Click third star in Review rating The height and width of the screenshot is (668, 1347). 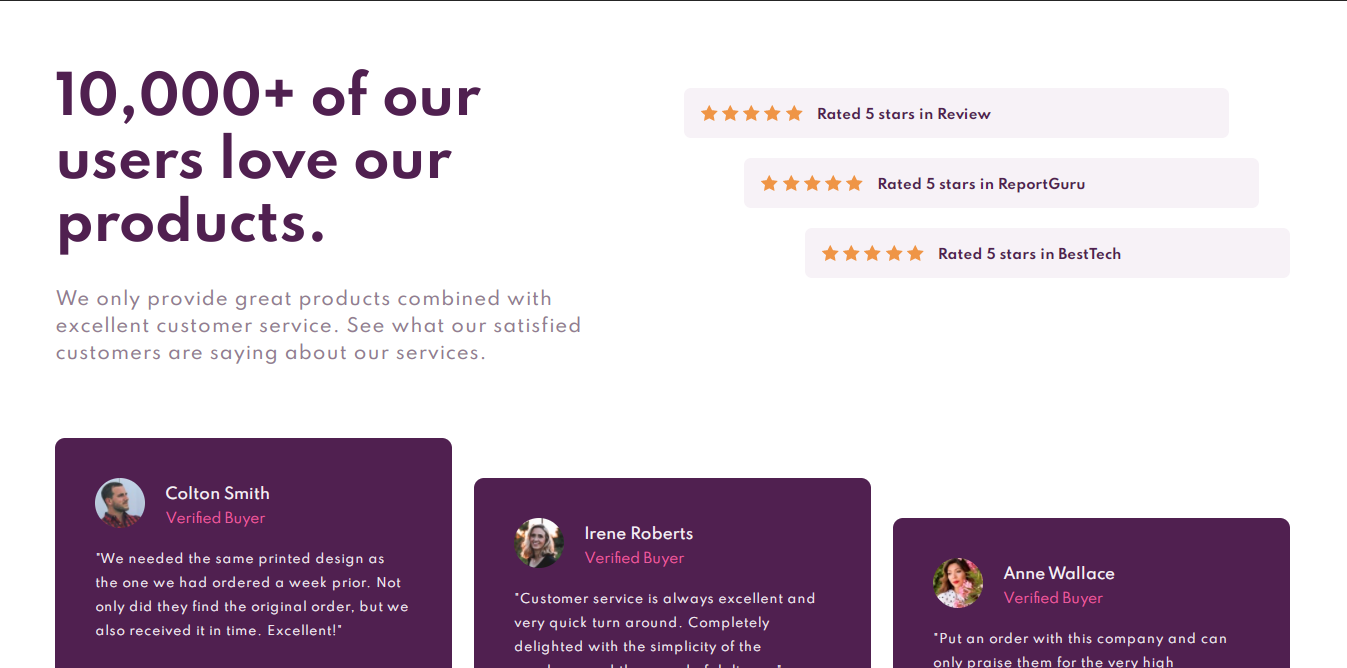tap(751, 114)
